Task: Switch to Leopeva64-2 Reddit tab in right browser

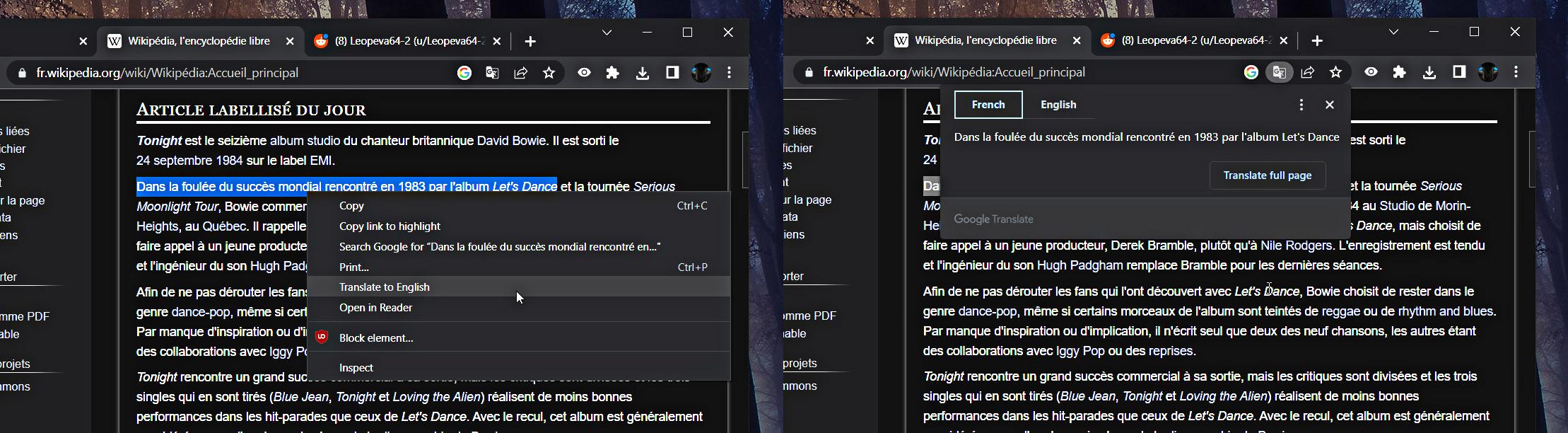Action: 1193,40
